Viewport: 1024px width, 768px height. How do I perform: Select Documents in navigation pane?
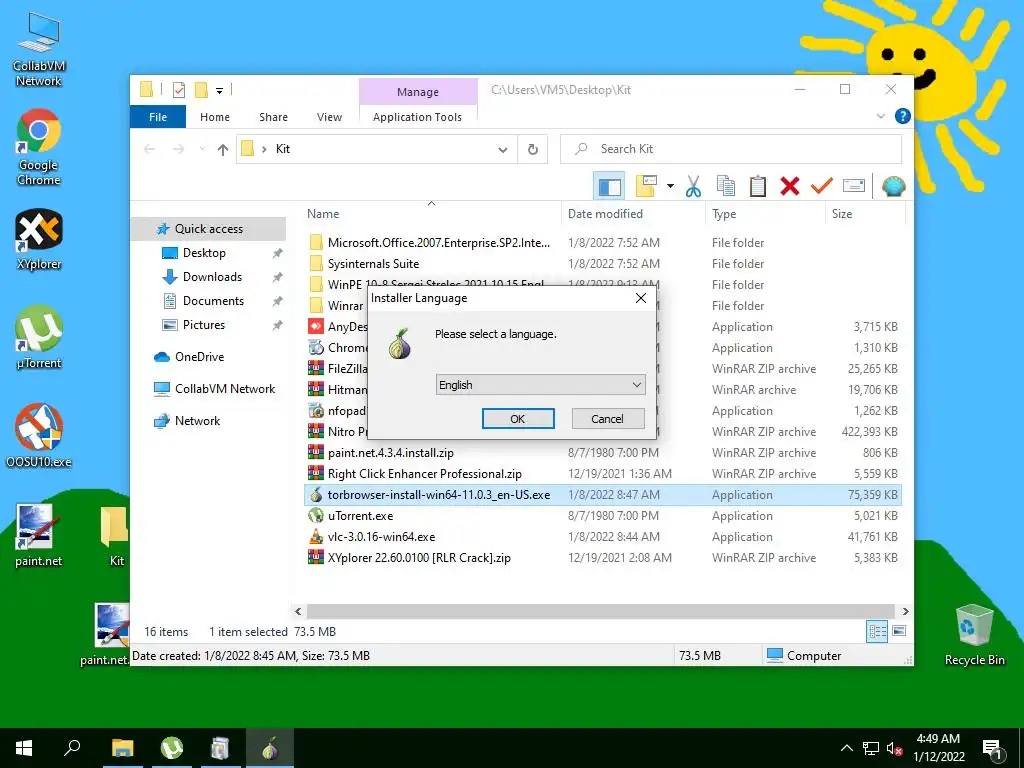coord(213,301)
